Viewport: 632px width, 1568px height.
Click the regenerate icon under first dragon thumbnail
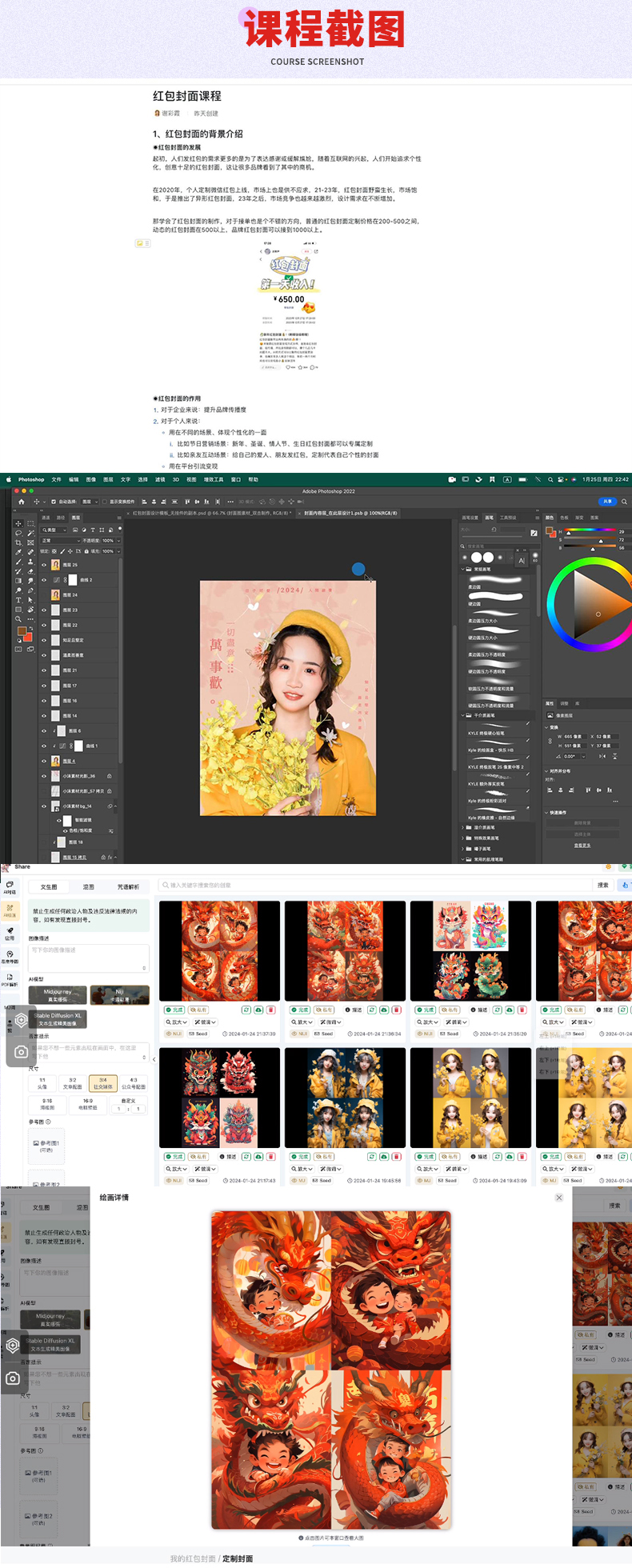(x=246, y=1010)
